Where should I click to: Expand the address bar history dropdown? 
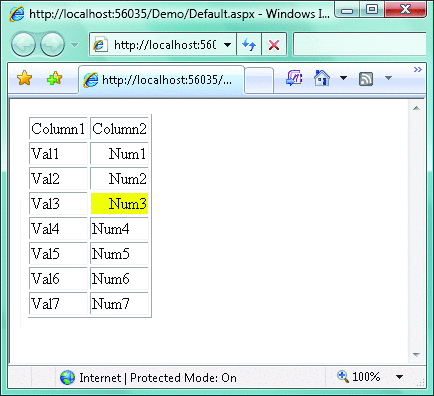point(228,45)
